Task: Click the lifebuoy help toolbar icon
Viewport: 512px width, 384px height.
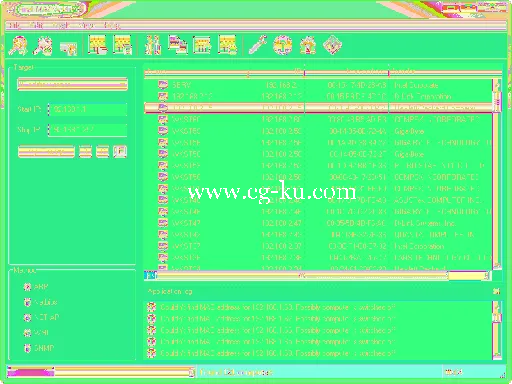Action: [283, 45]
